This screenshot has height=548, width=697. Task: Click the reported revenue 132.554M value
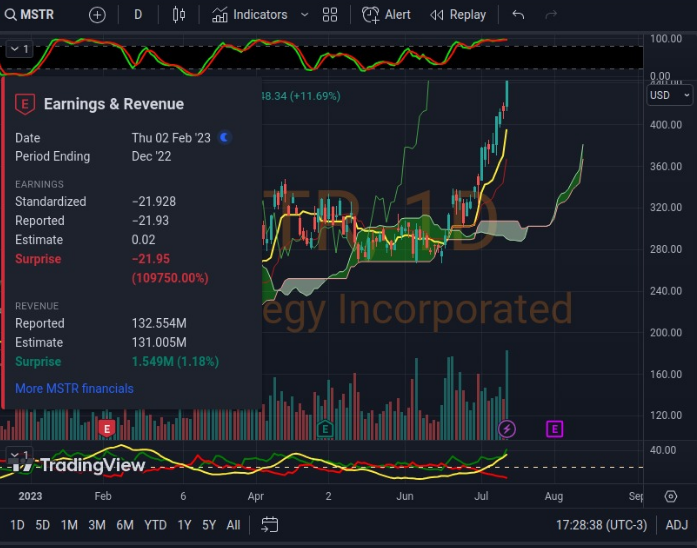click(159, 323)
